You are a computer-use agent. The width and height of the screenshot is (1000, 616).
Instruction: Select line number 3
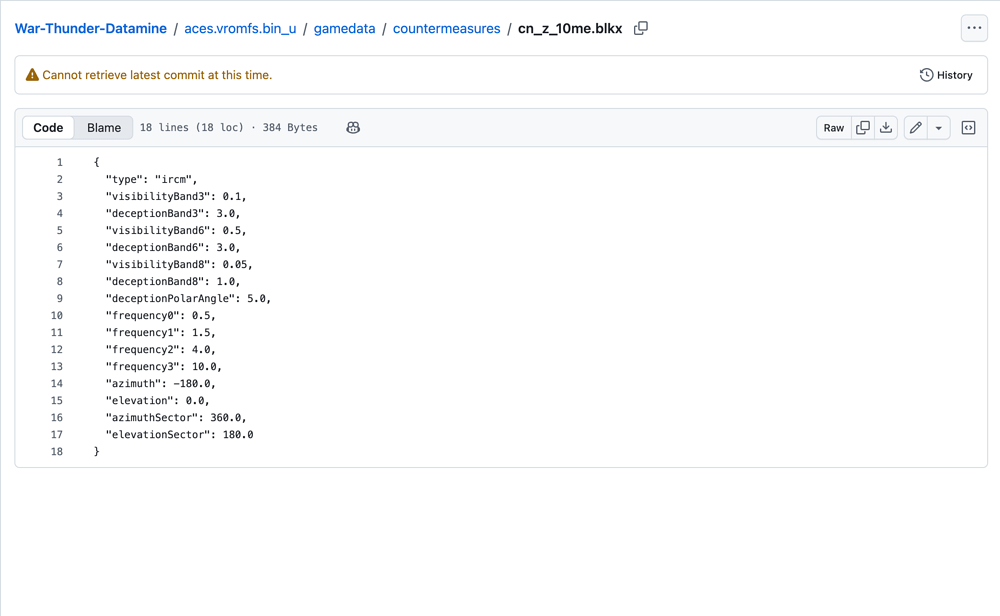coord(59,196)
